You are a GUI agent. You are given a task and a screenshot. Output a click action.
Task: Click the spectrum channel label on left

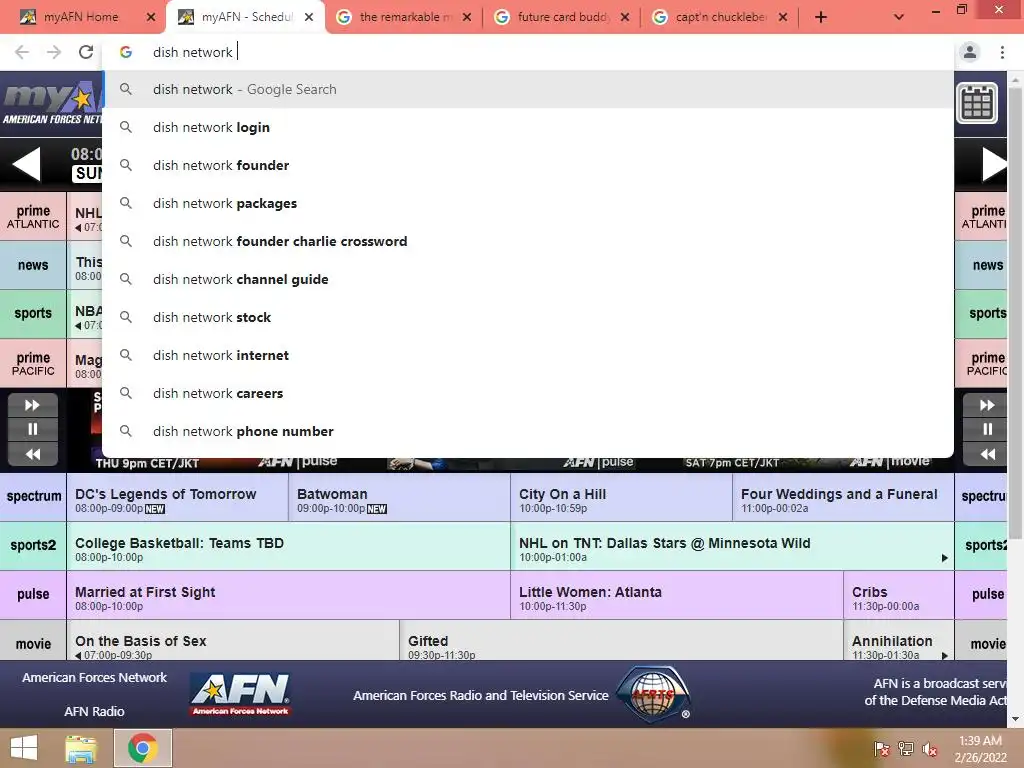point(33,496)
